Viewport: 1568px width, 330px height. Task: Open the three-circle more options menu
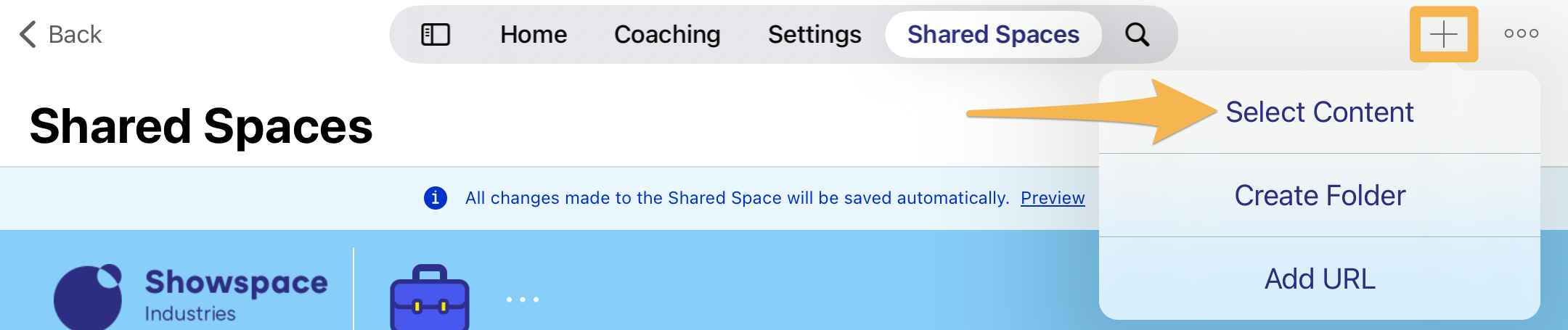pos(1521,33)
